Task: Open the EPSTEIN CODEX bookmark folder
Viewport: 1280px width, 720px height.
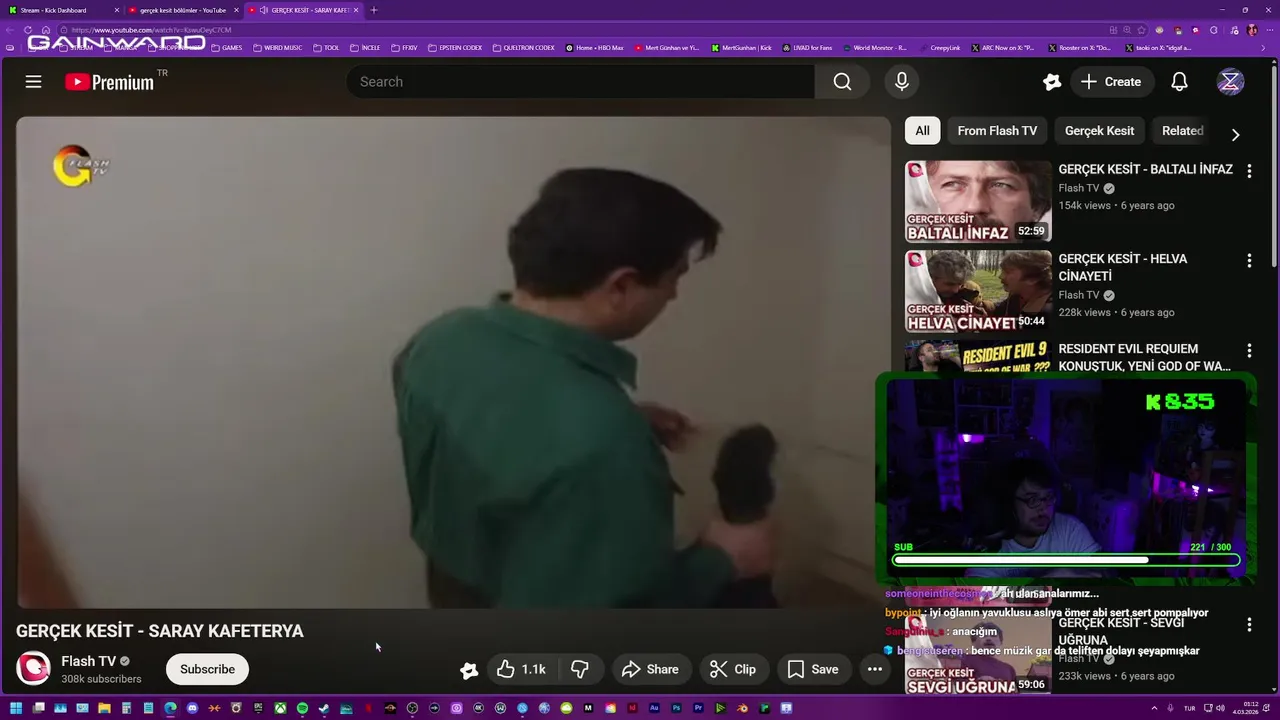Action: [x=455, y=47]
